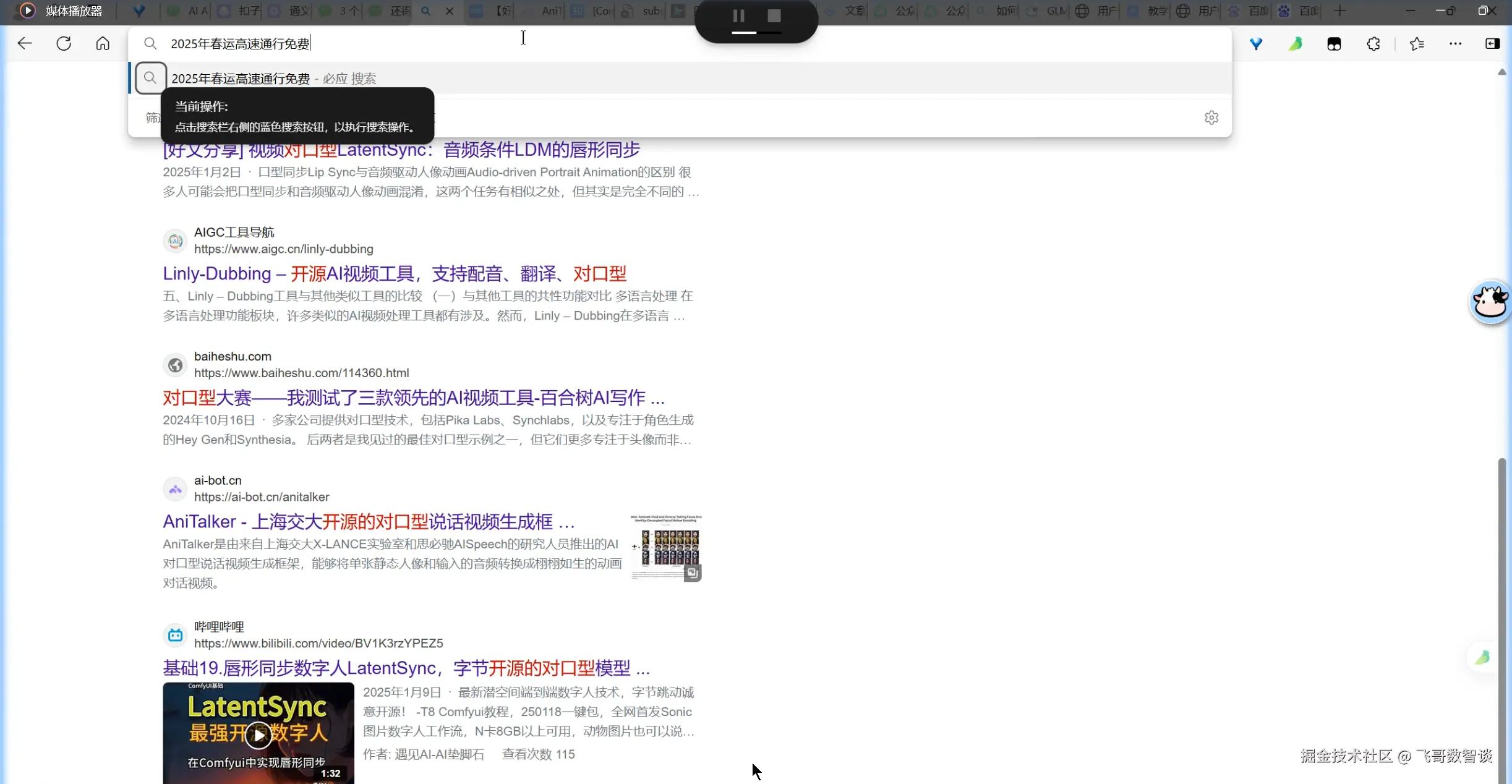1512x784 pixels.
Task: Click the gear icon in search dropdown
Action: pos(1211,117)
